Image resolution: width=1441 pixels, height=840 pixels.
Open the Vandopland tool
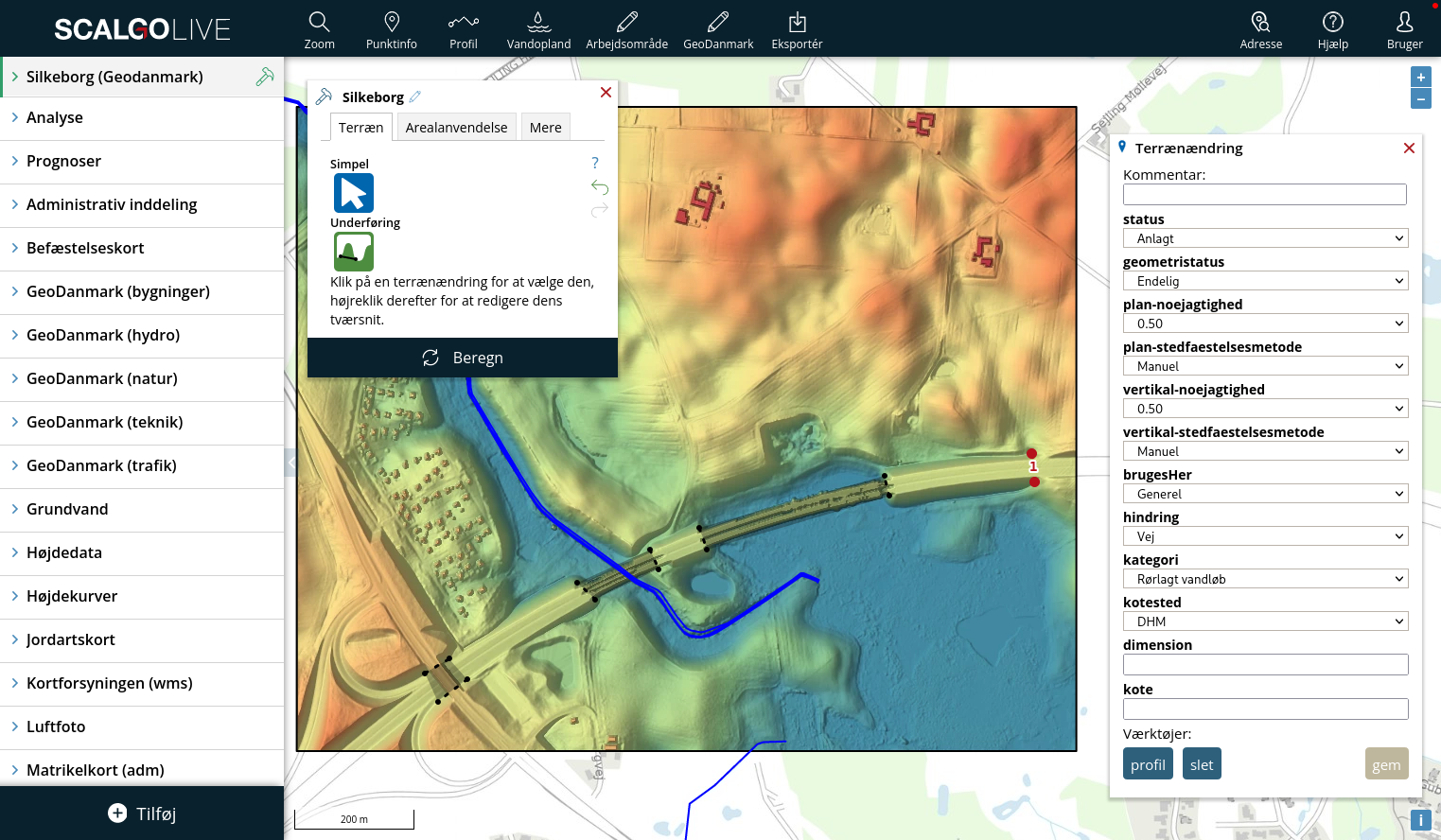(538, 29)
